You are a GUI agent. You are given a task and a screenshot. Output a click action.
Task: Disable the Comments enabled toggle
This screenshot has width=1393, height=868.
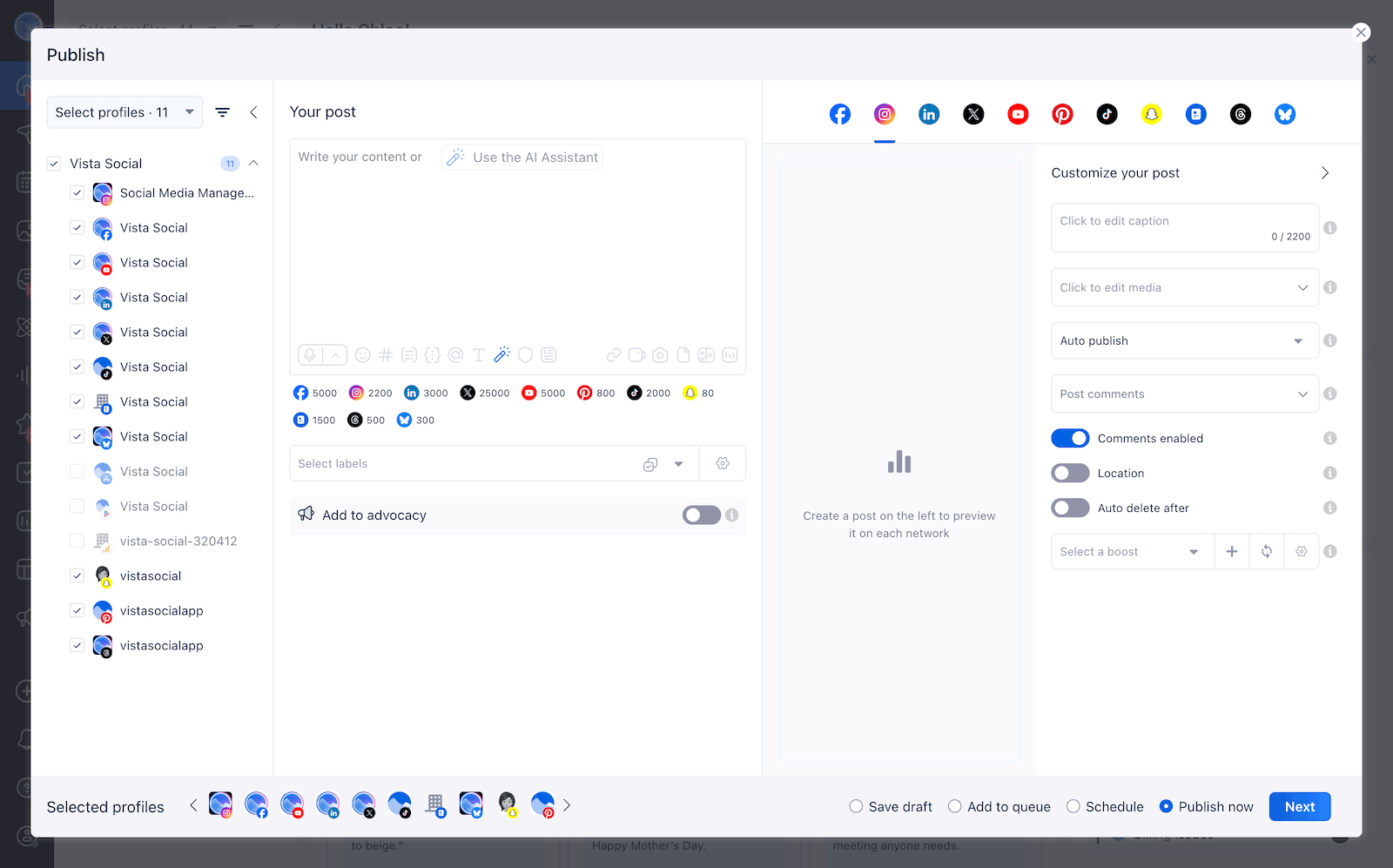tap(1070, 438)
